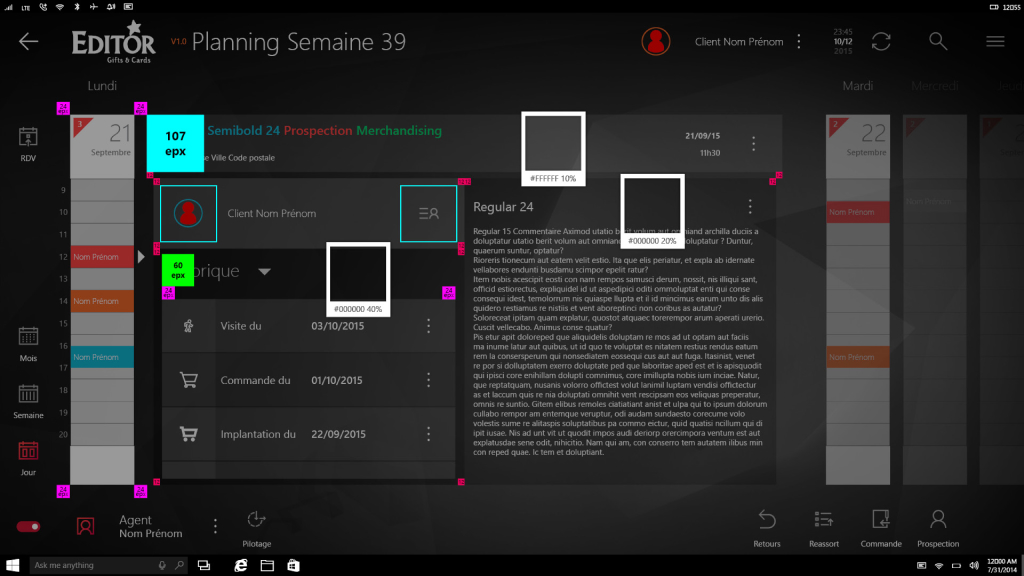This screenshot has height=576, width=1024.
Task: Open options menu next to Client Nom Prénom header
Action: pyautogui.click(x=798, y=42)
